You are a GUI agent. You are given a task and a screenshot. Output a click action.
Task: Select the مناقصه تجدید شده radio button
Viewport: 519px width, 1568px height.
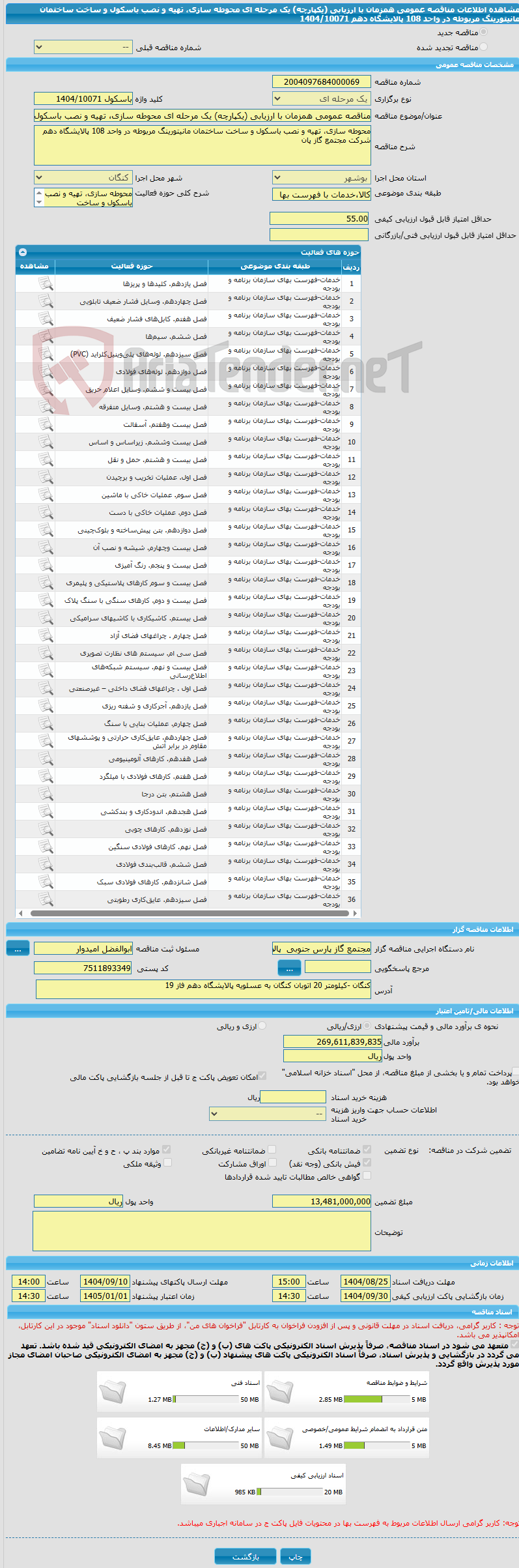[483, 47]
